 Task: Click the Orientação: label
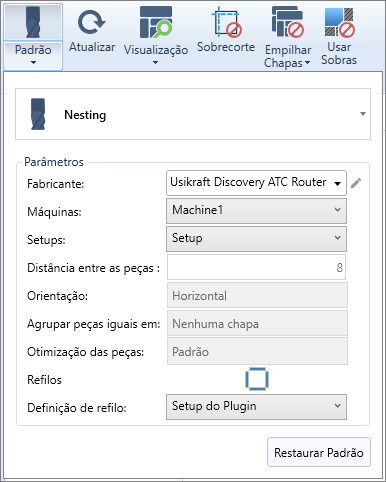click(57, 296)
